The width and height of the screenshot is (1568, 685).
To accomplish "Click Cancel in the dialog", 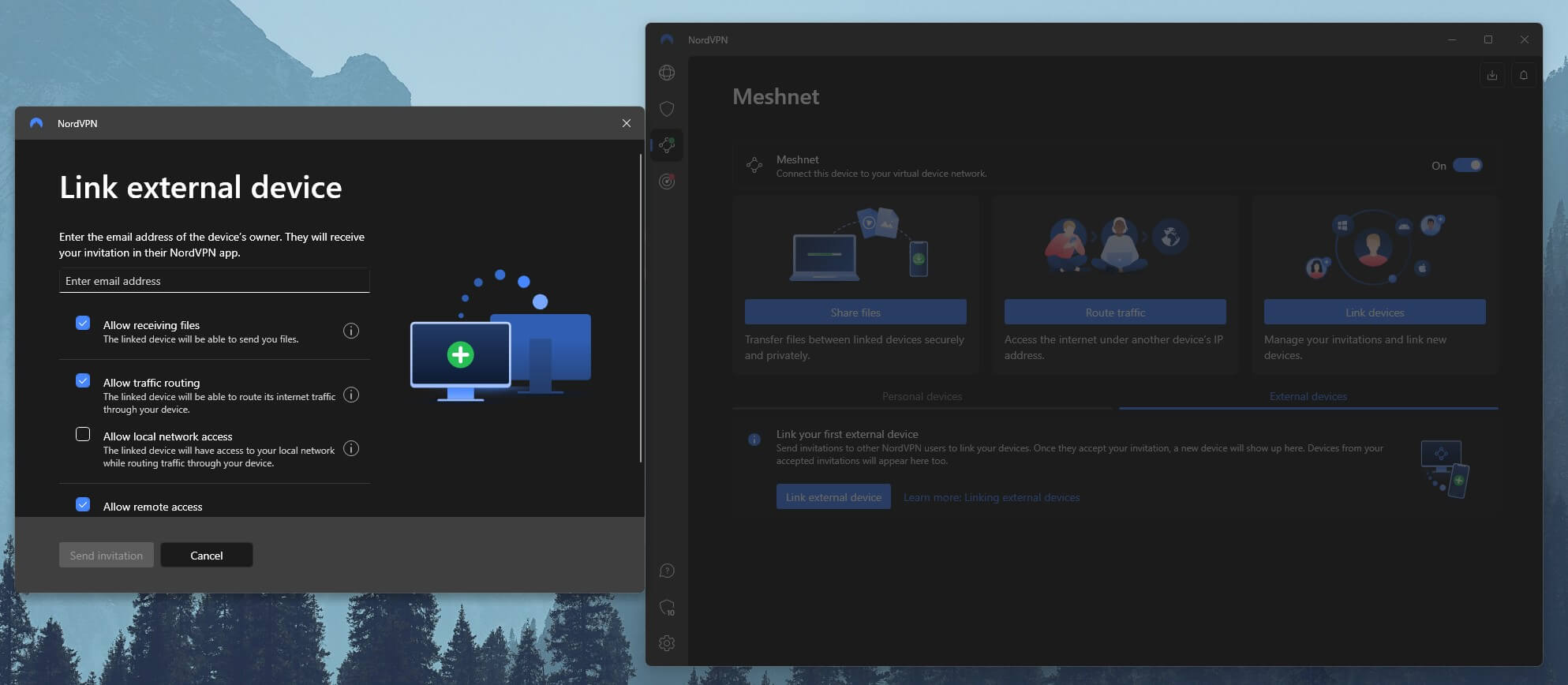I will [207, 556].
